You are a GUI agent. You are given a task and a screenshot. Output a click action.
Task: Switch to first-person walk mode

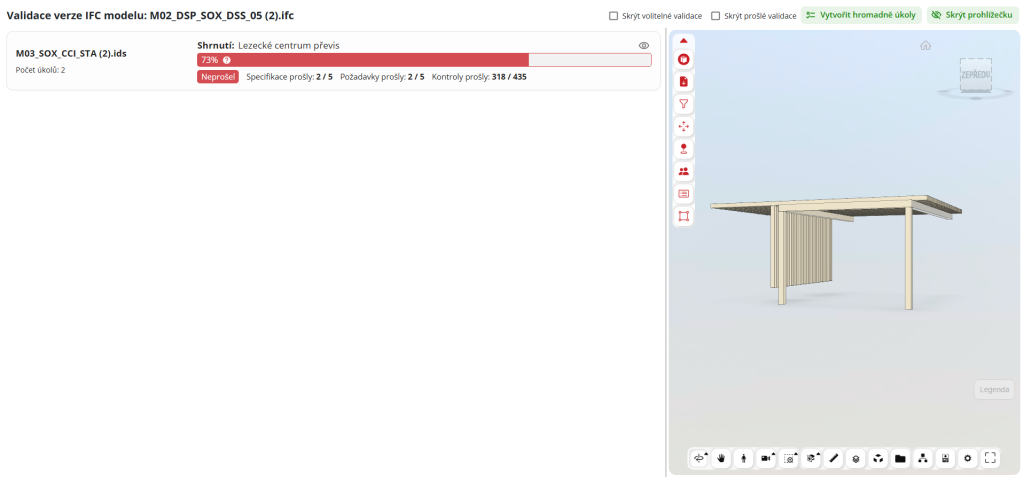(744, 458)
